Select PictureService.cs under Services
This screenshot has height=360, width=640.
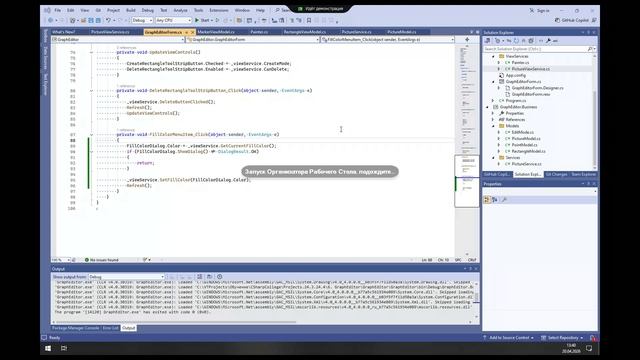[526, 164]
